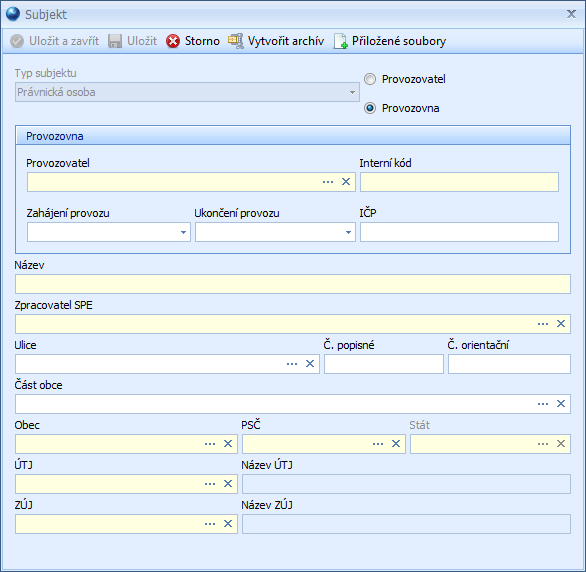Click the Storno red cancel icon
The width and height of the screenshot is (586, 572).
click(x=173, y=41)
